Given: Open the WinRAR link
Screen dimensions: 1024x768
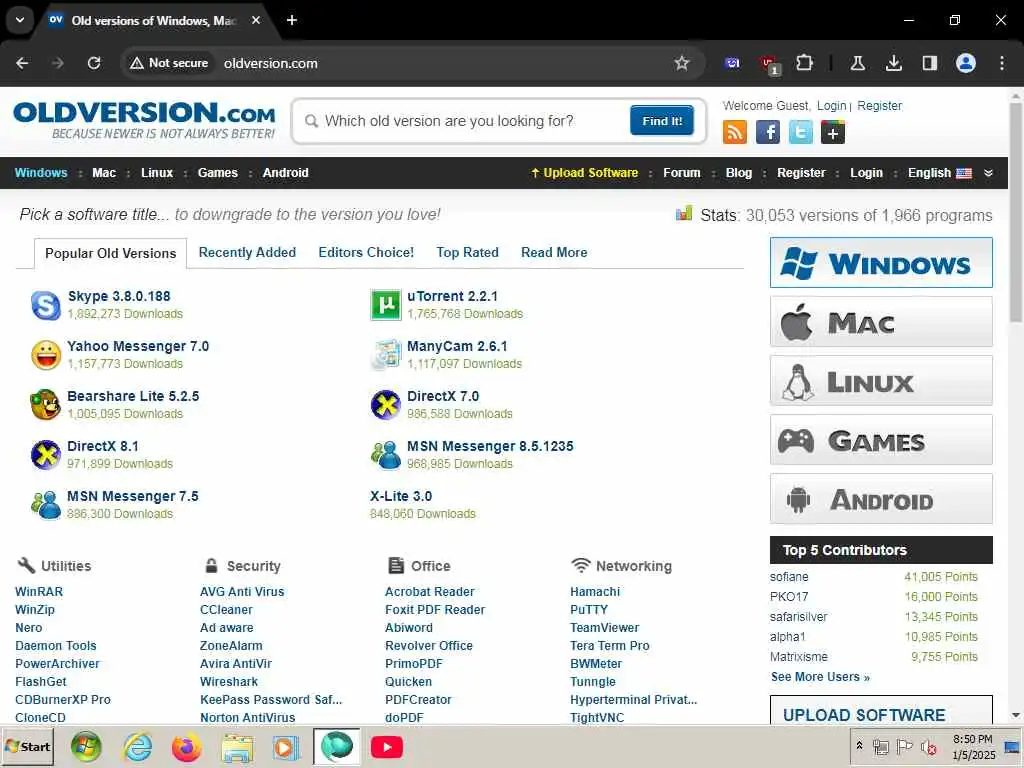Looking at the screenshot, I should 39,592.
